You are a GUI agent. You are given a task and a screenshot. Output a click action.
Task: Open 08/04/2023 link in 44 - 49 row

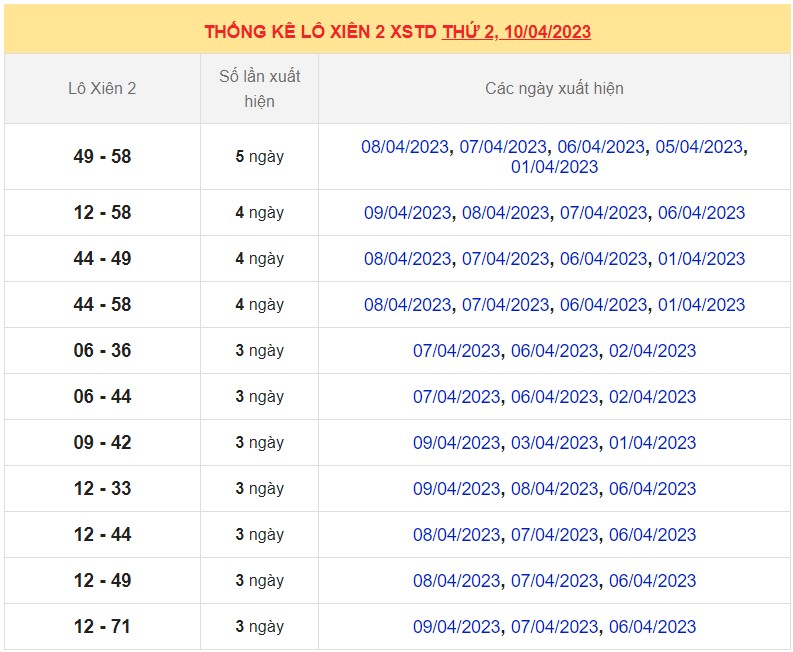(x=407, y=259)
